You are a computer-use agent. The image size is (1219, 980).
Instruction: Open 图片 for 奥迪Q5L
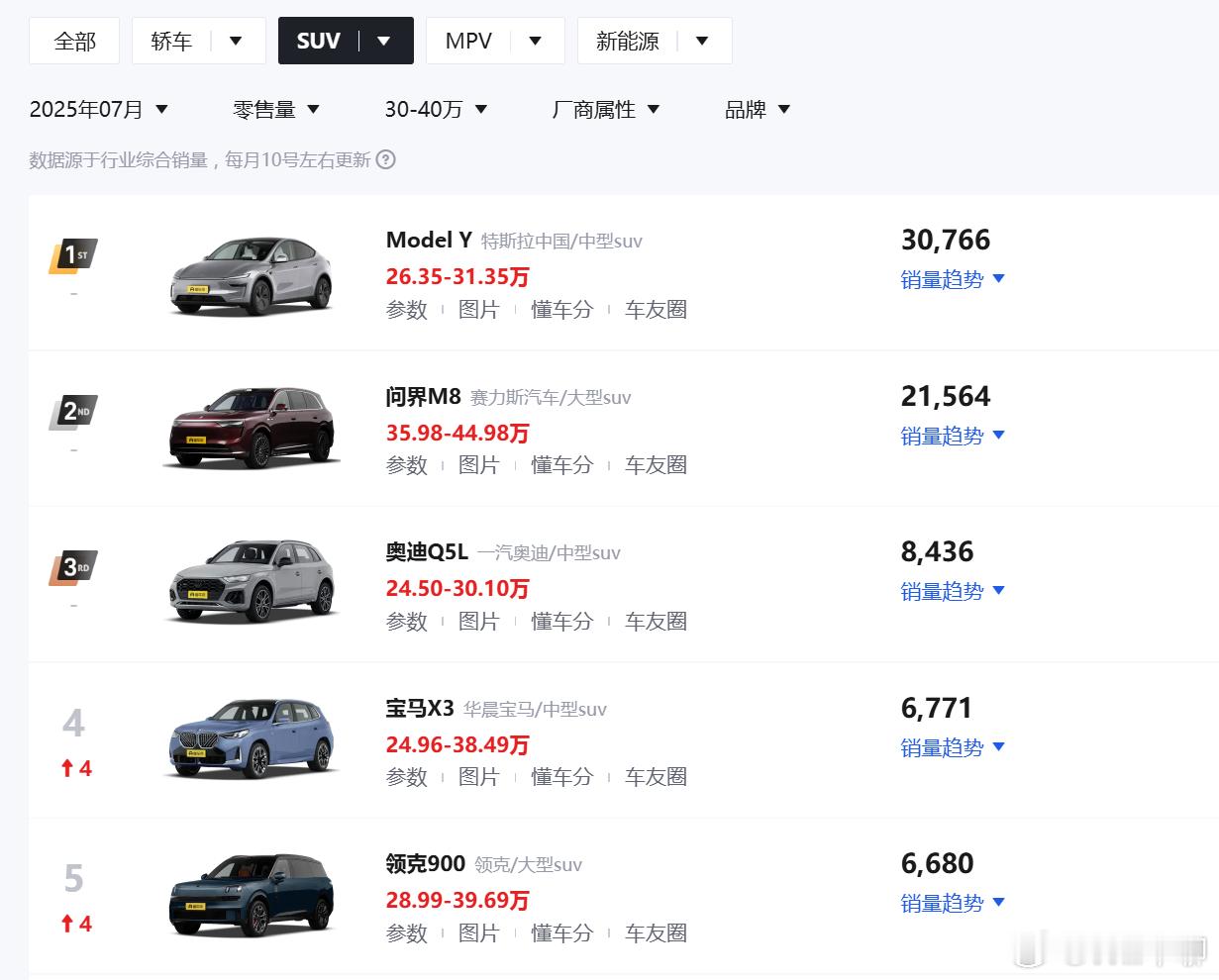(x=479, y=622)
